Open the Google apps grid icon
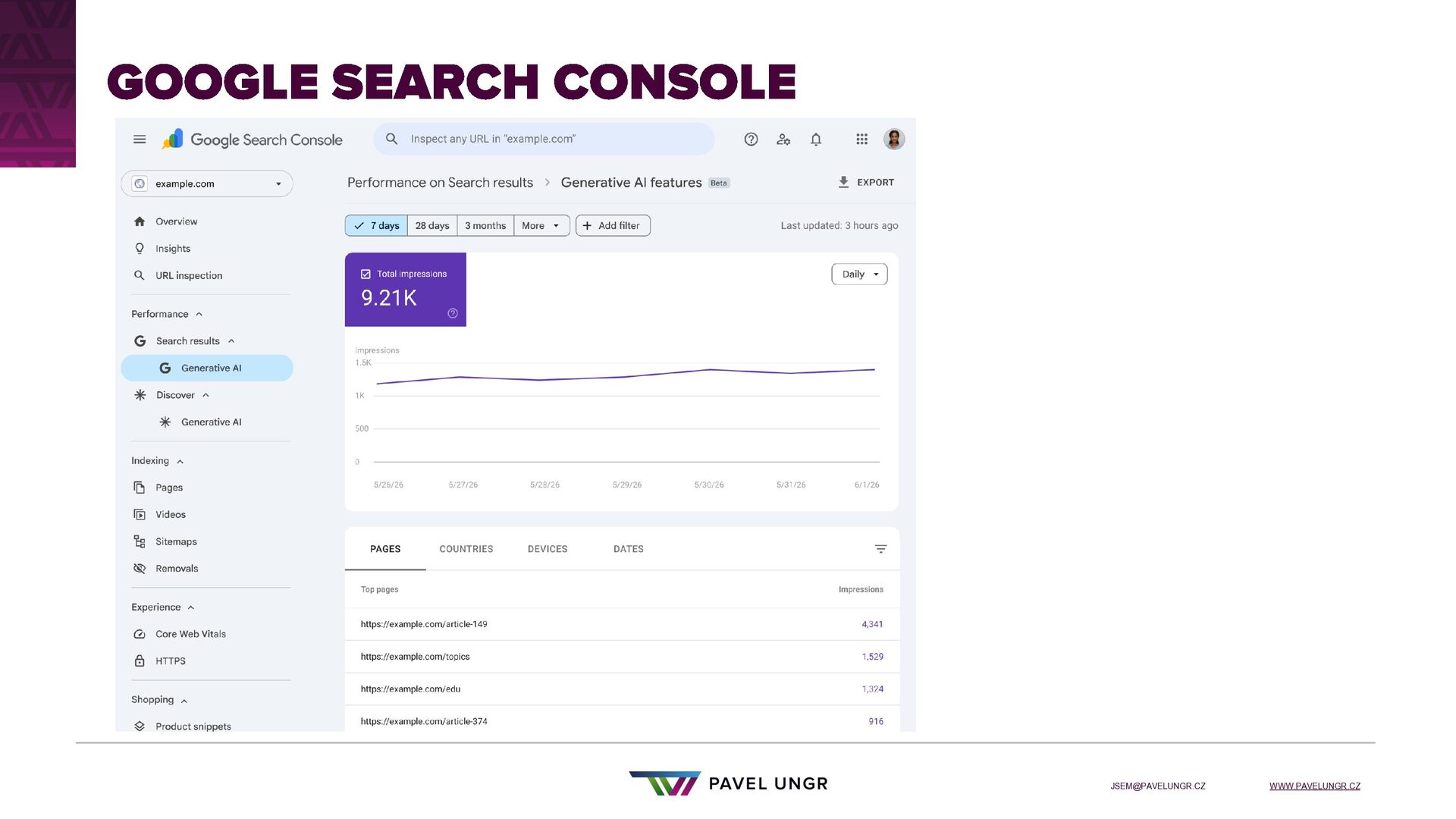Viewport: 1456px width, 819px height. click(x=861, y=140)
